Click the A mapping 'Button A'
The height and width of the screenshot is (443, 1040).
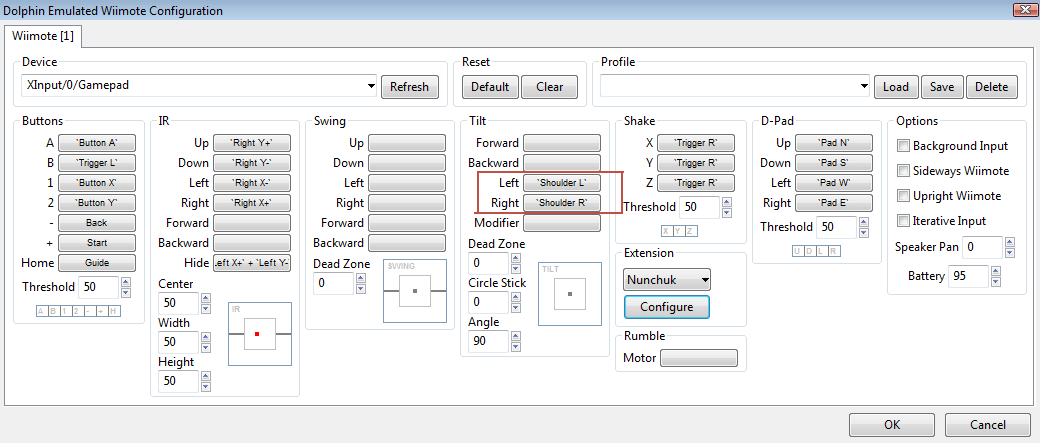click(x=97, y=143)
